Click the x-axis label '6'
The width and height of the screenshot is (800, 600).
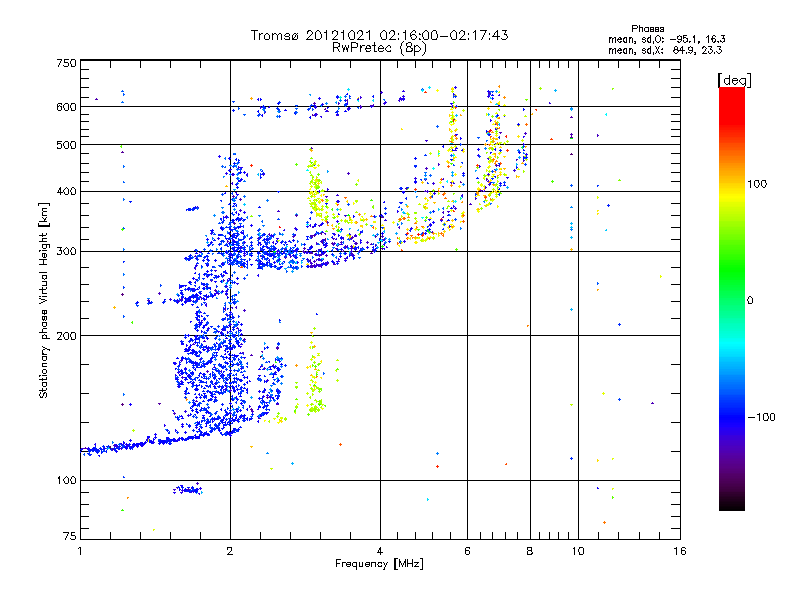click(x=467, y=551)
